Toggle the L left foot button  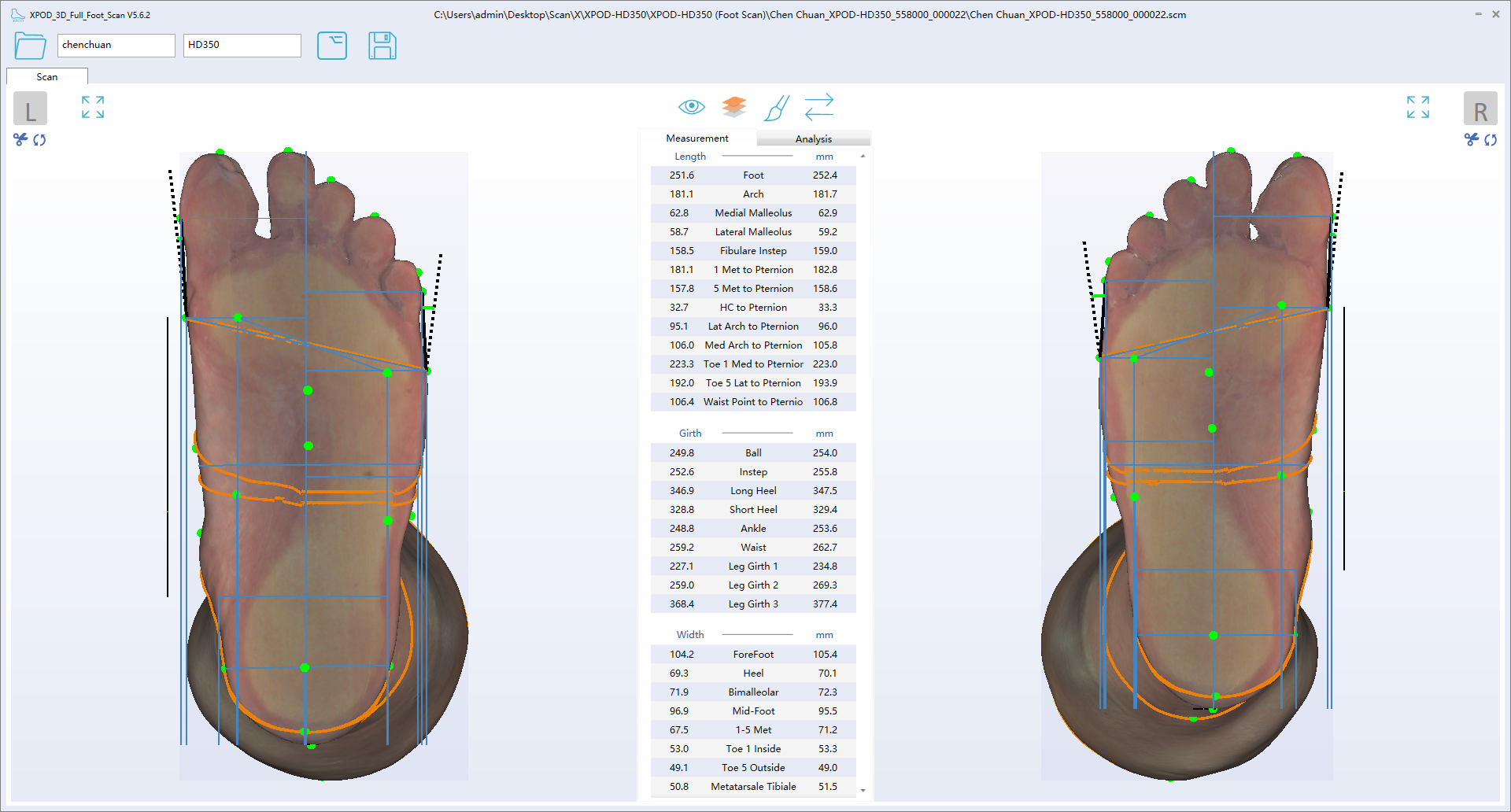(x=31, y=109)
